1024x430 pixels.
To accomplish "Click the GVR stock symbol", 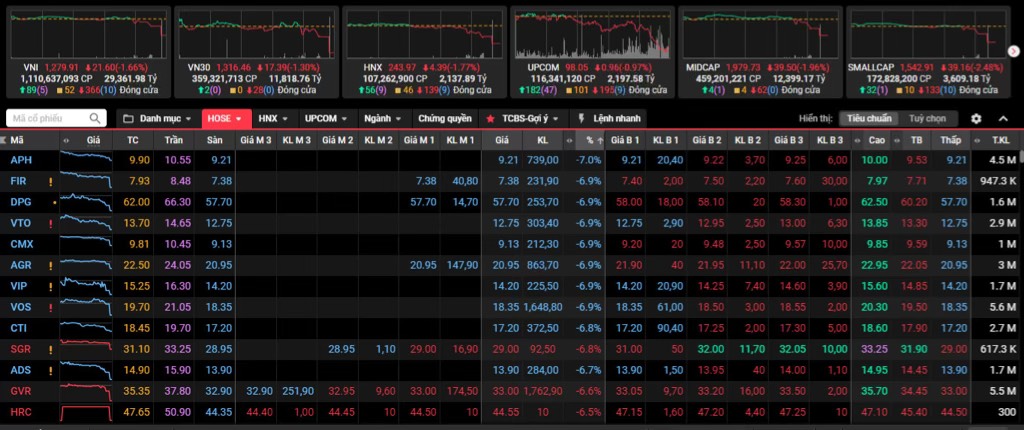I will click(x=21, y=391).
